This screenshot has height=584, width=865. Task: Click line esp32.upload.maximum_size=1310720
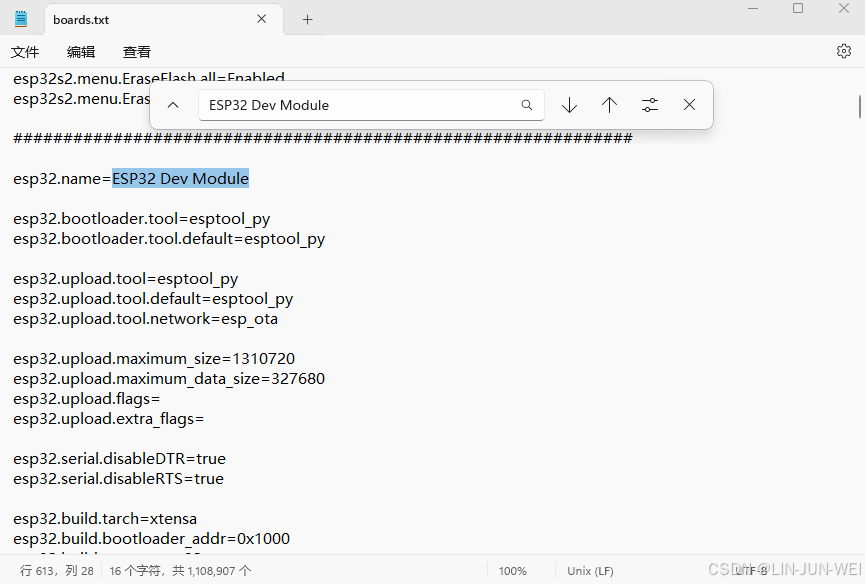click(x=154, y=359)
